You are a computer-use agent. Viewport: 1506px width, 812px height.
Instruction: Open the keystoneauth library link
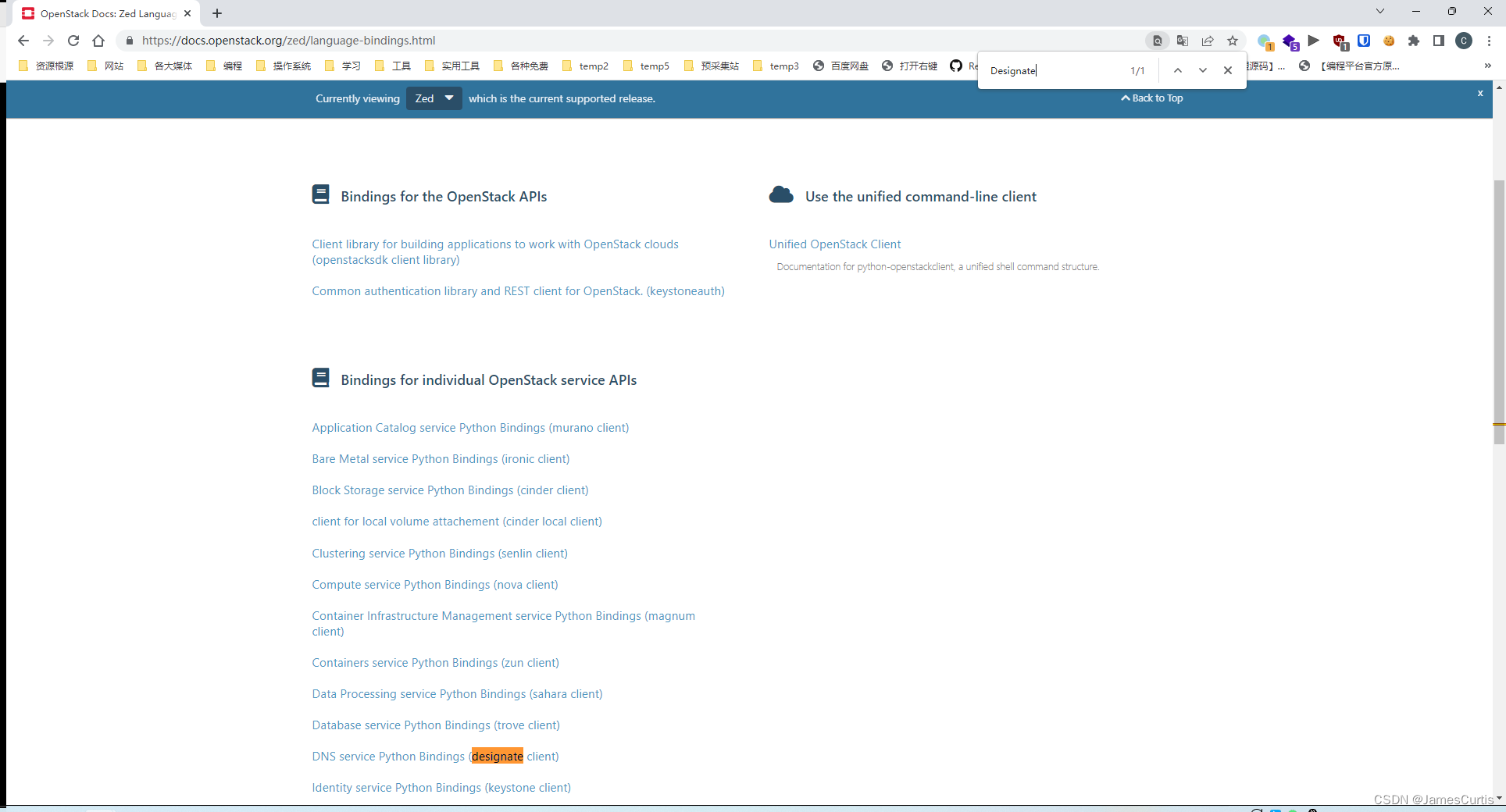pos(518,290)
